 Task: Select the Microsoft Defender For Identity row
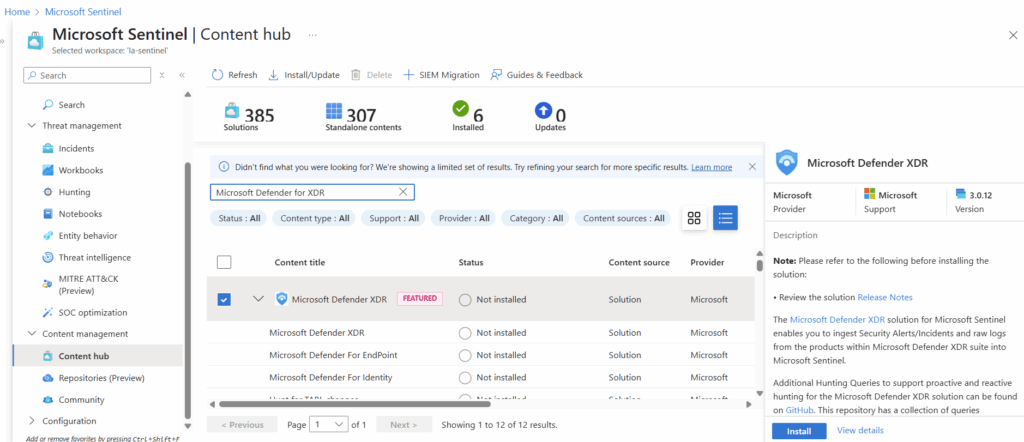pos(480,377)
